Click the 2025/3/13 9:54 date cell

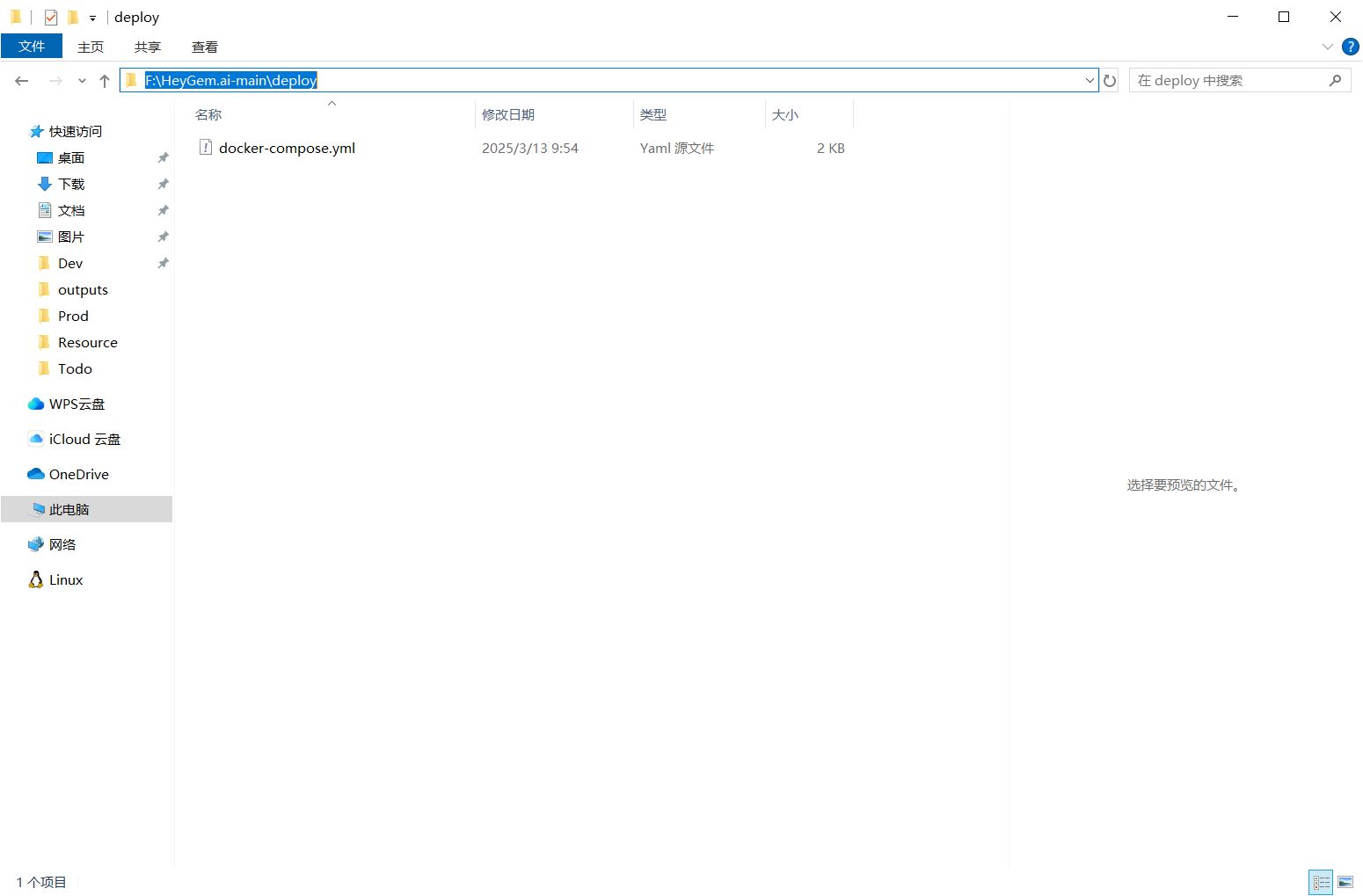click(x=530, y=148)
